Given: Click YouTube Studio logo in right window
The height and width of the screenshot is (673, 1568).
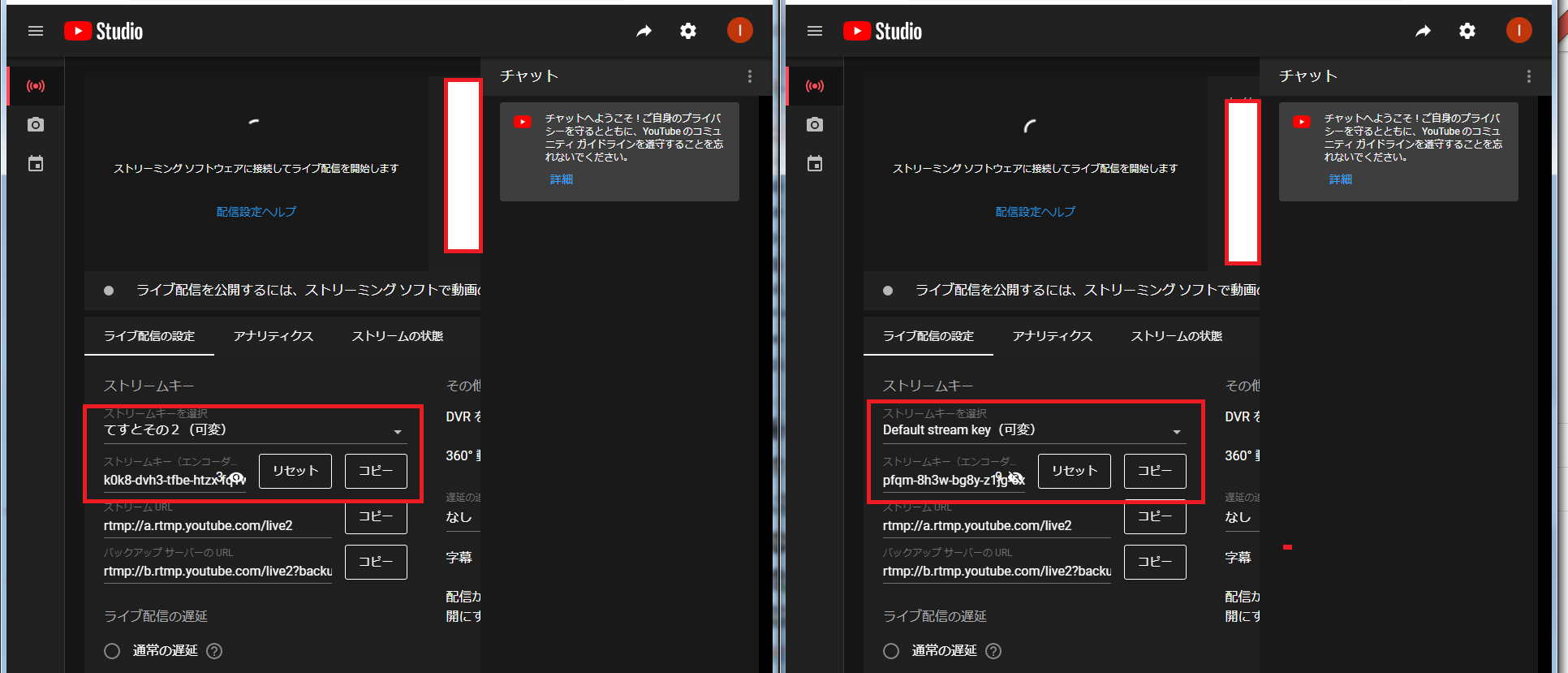Looking at the screenshot, I should tap(883, 31).
